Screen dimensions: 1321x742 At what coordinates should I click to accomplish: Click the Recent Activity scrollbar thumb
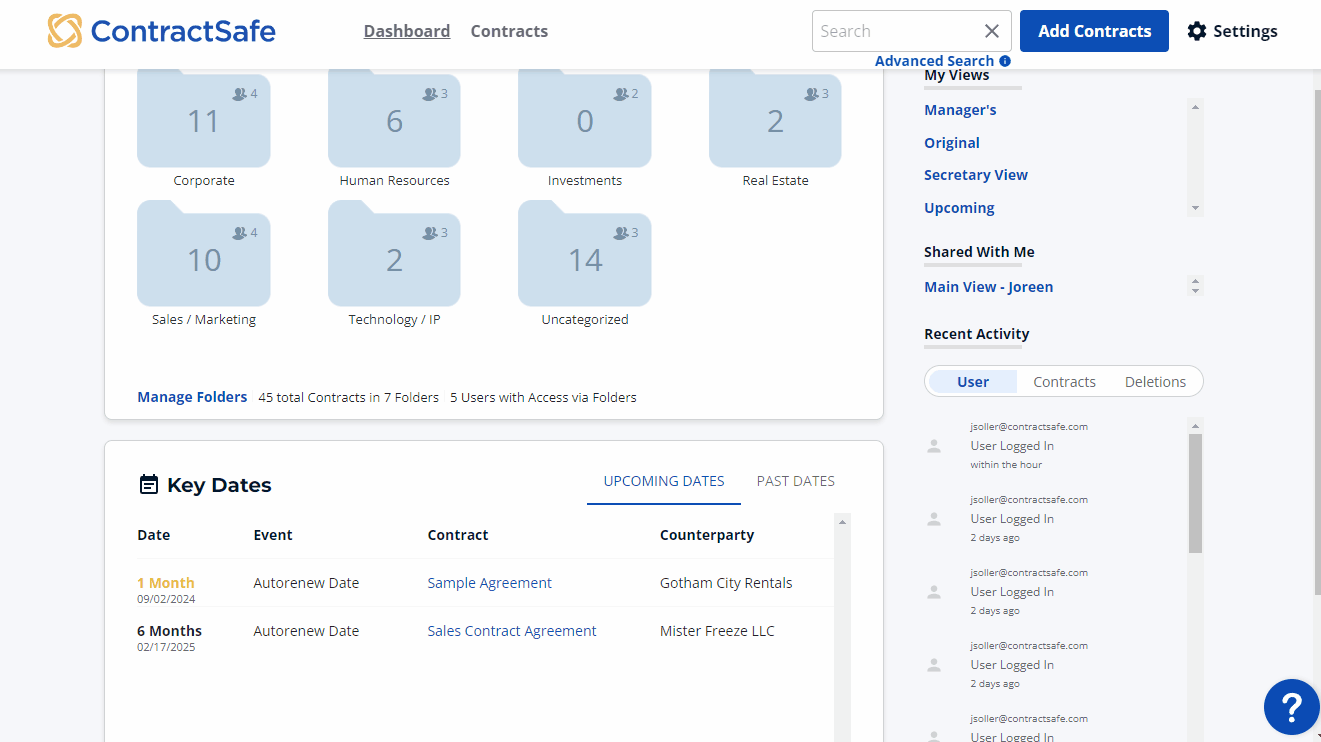coord(1195,493)
